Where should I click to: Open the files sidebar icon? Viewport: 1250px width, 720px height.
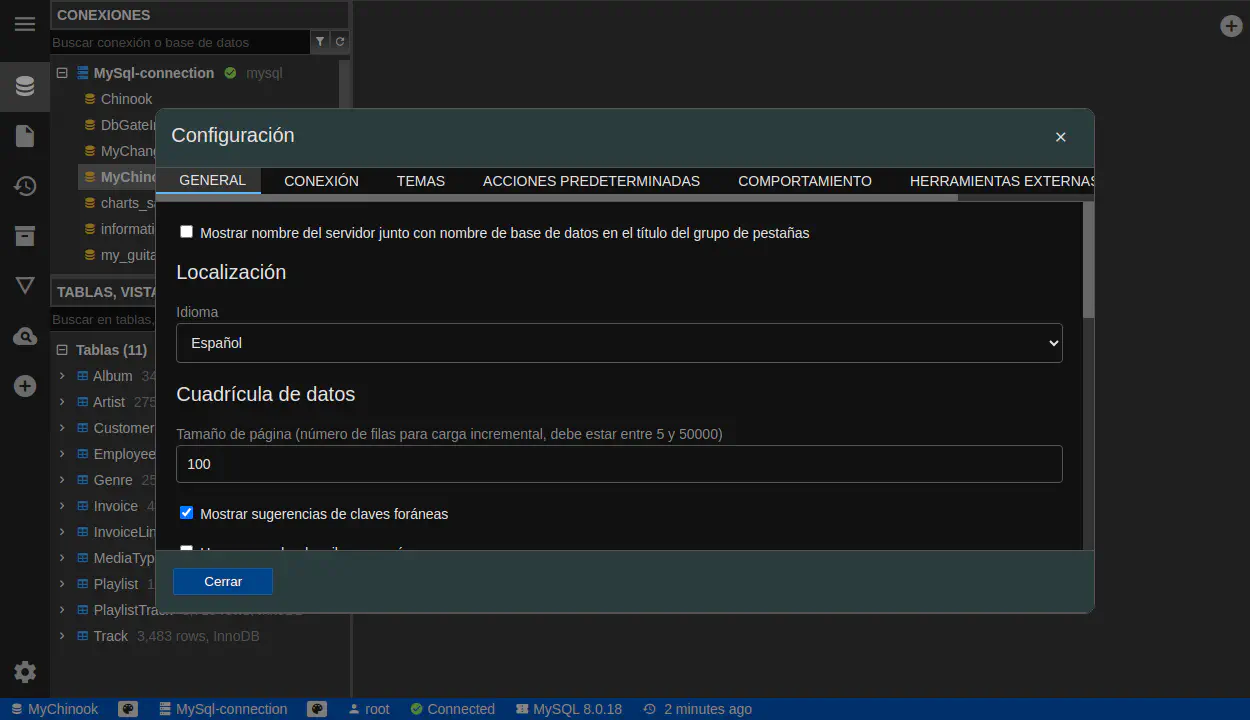point(25,136)
